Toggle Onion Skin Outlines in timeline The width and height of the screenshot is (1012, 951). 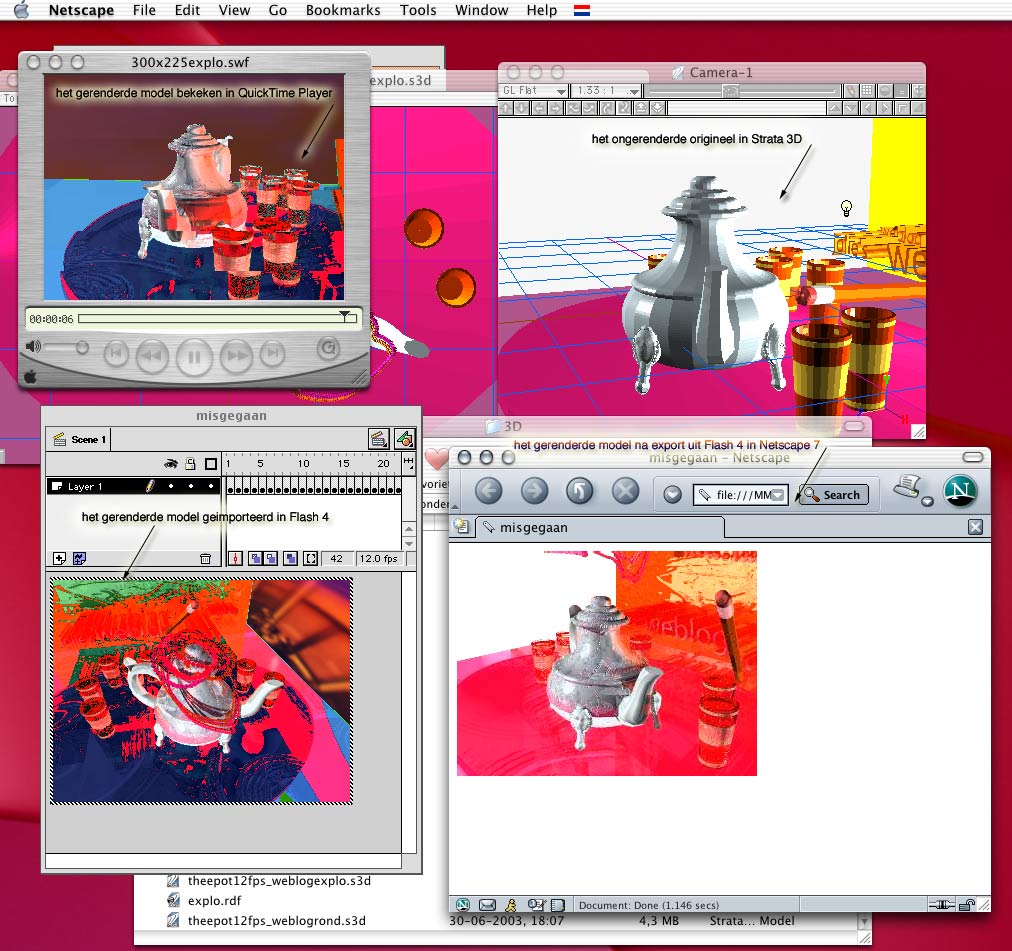(270, 558)
